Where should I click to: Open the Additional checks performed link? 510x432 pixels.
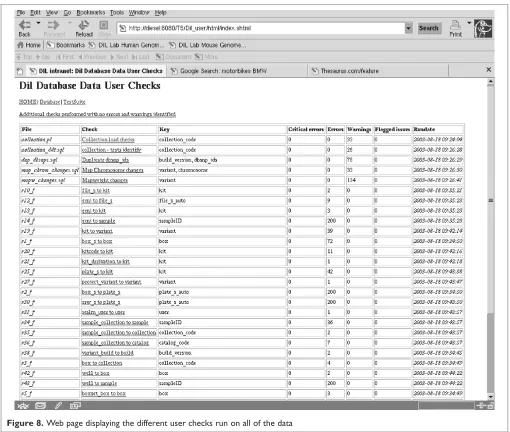pyautogui.click(x=97, y=114)
